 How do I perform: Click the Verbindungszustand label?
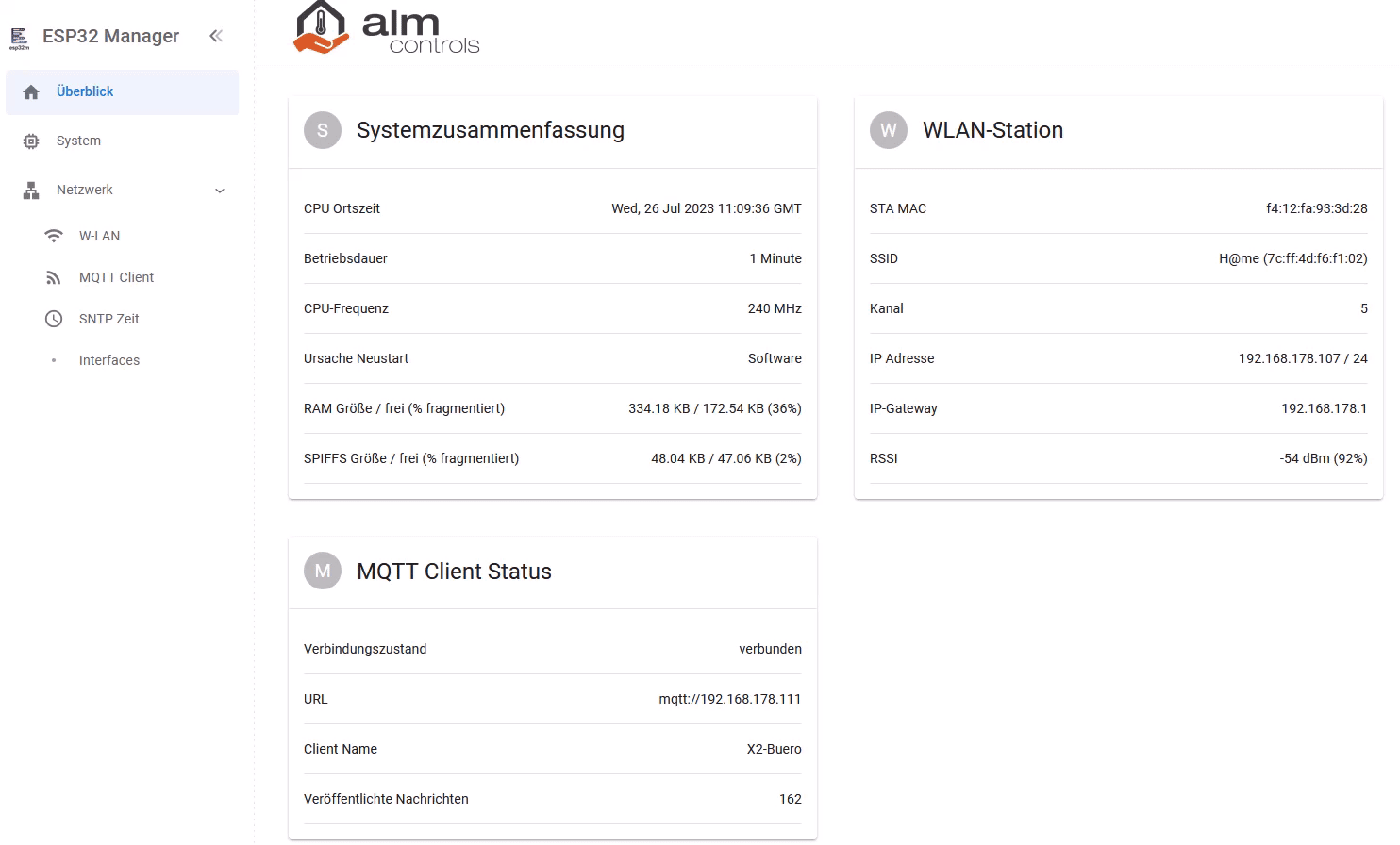pos(365,649)
